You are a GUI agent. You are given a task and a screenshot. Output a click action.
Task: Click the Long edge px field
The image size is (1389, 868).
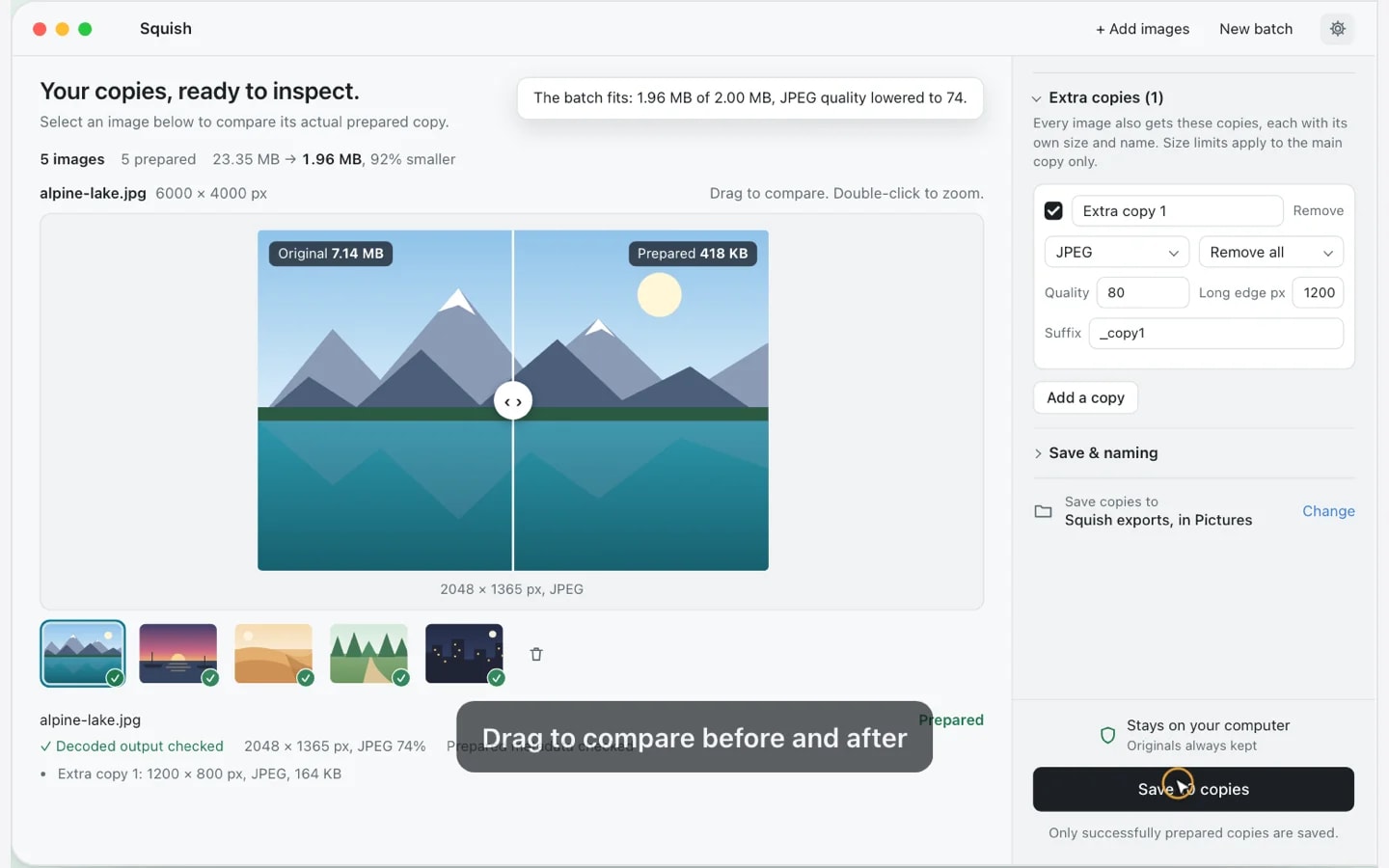(1318, 292)
